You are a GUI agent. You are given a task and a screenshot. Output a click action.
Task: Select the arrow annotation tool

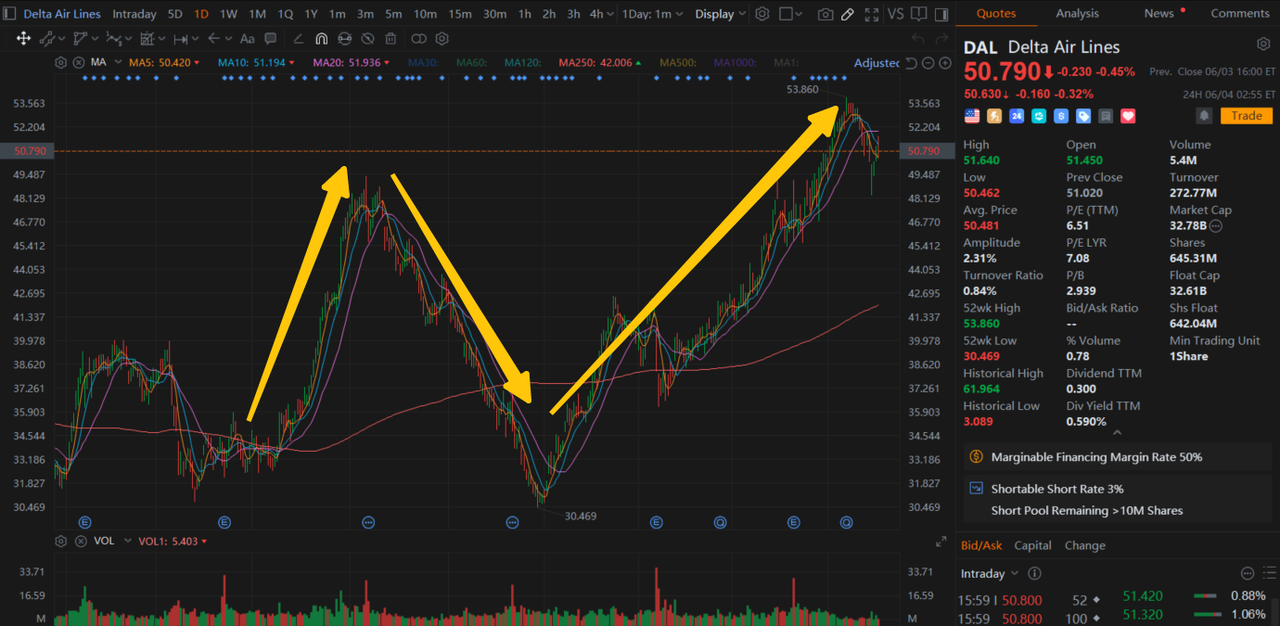point(215,39)
